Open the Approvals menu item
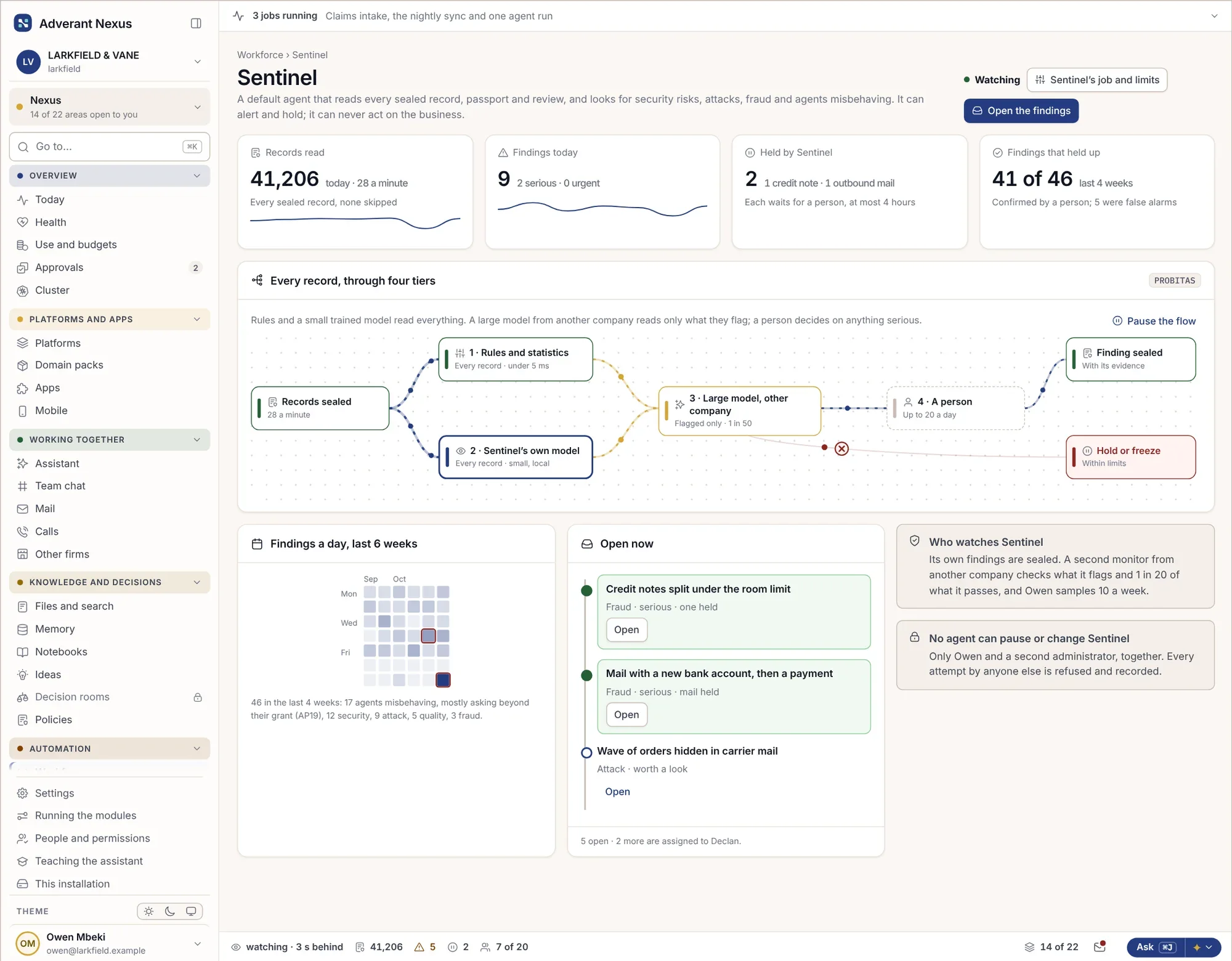This screenshot has height=961, width=1232. click(110, 267)
